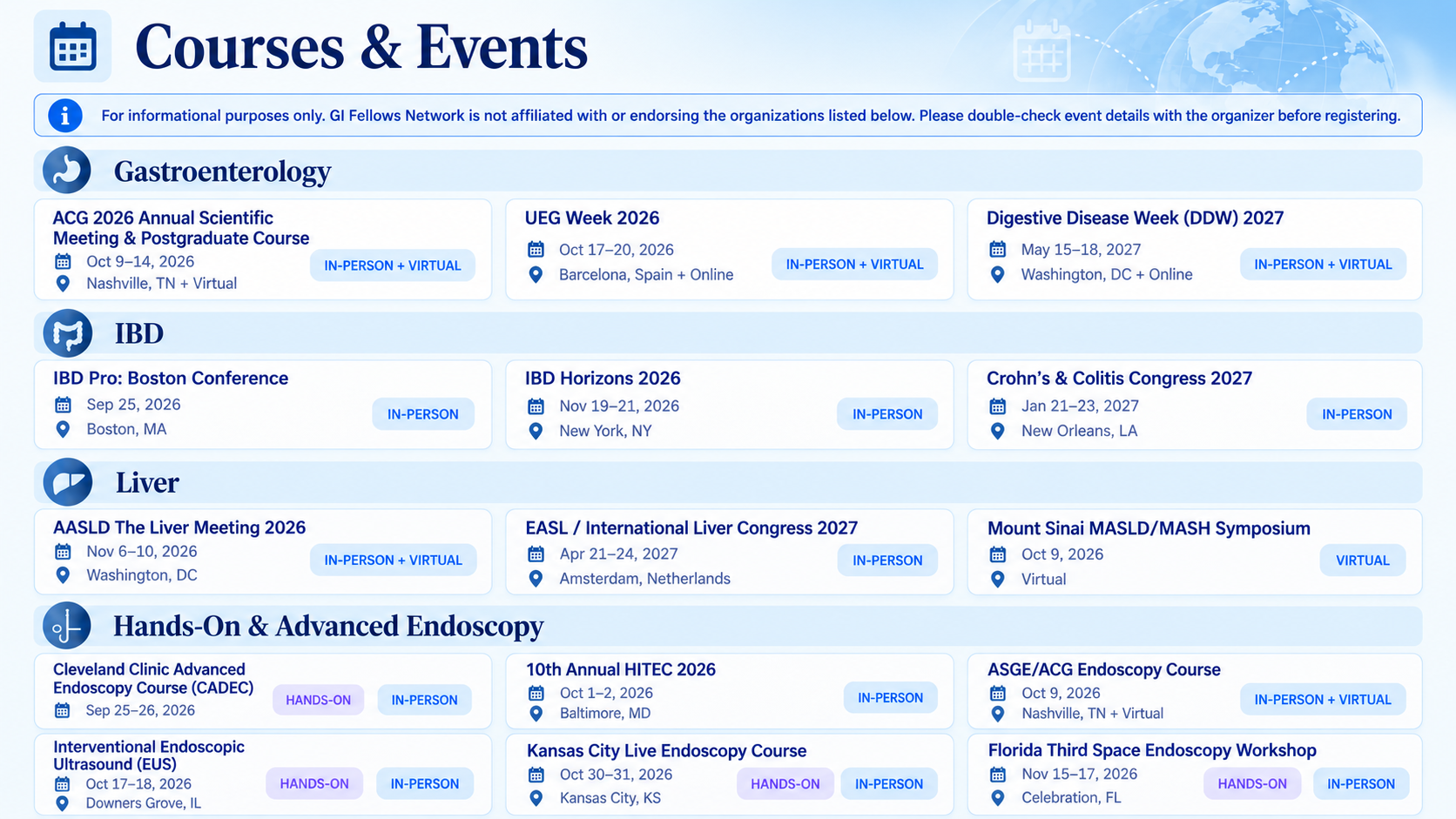Click the date icon under UEG Week 2026
Image resolution: width=1456 pixels, height=819 pixels.
[x=536, y=250]
